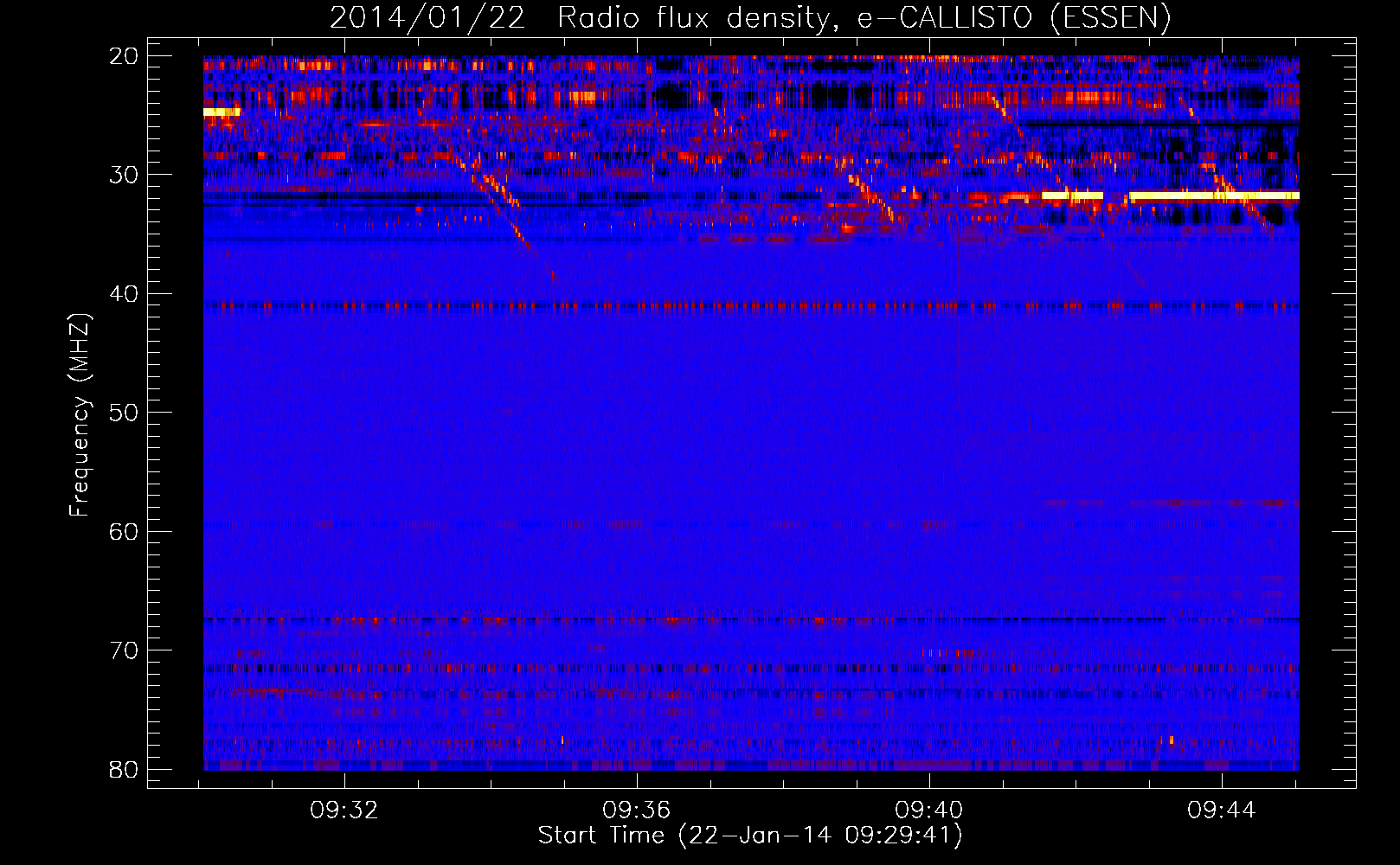Screen dimensions: 1400x865
Task: Click the 30 frequency tick label
Action: (124, 175)
